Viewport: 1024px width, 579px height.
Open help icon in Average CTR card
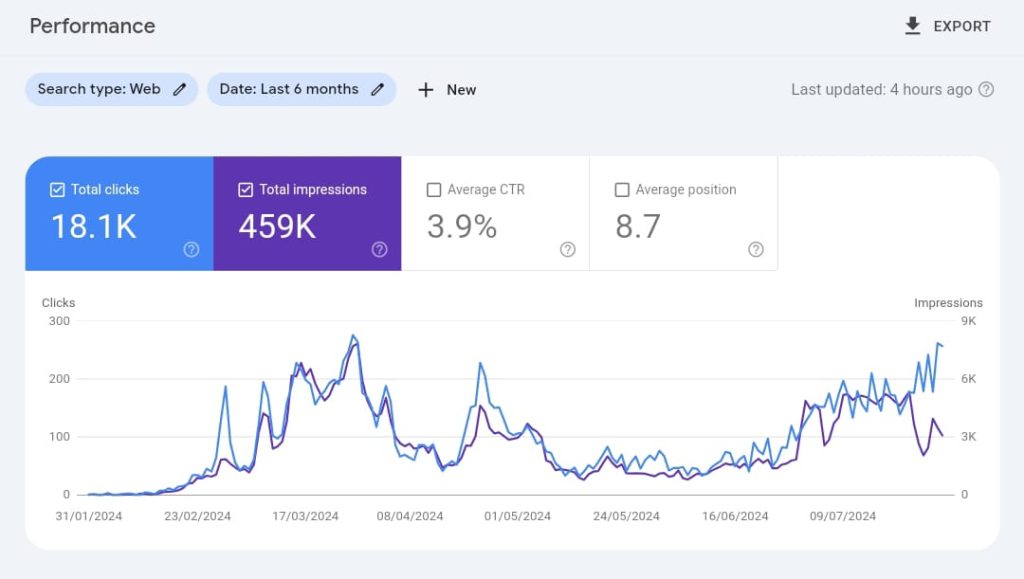tap(567, 250)
